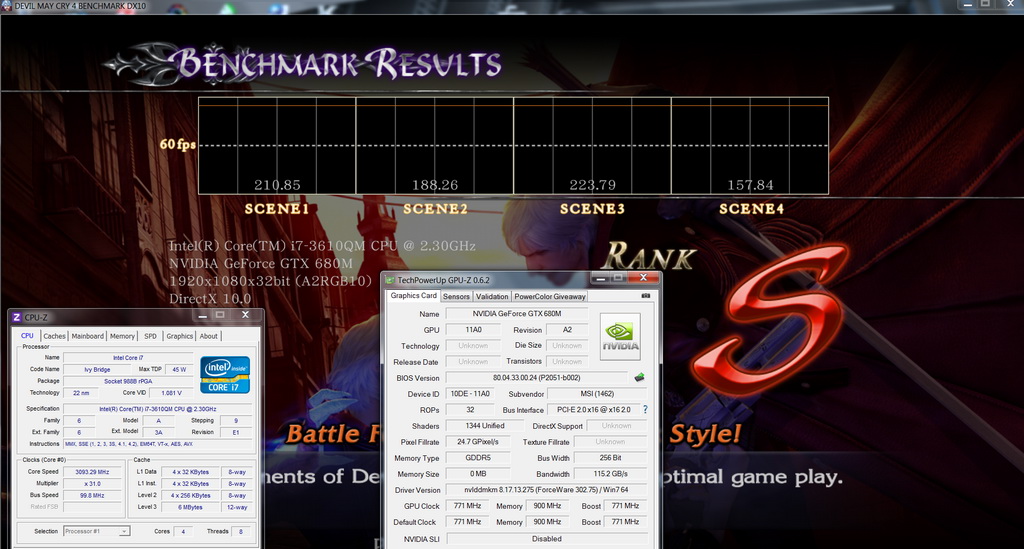The height and width of the screenshot is (549, 1024).
Task: Click the Subvendor field MSI (1462)
Action: point(597,394)
